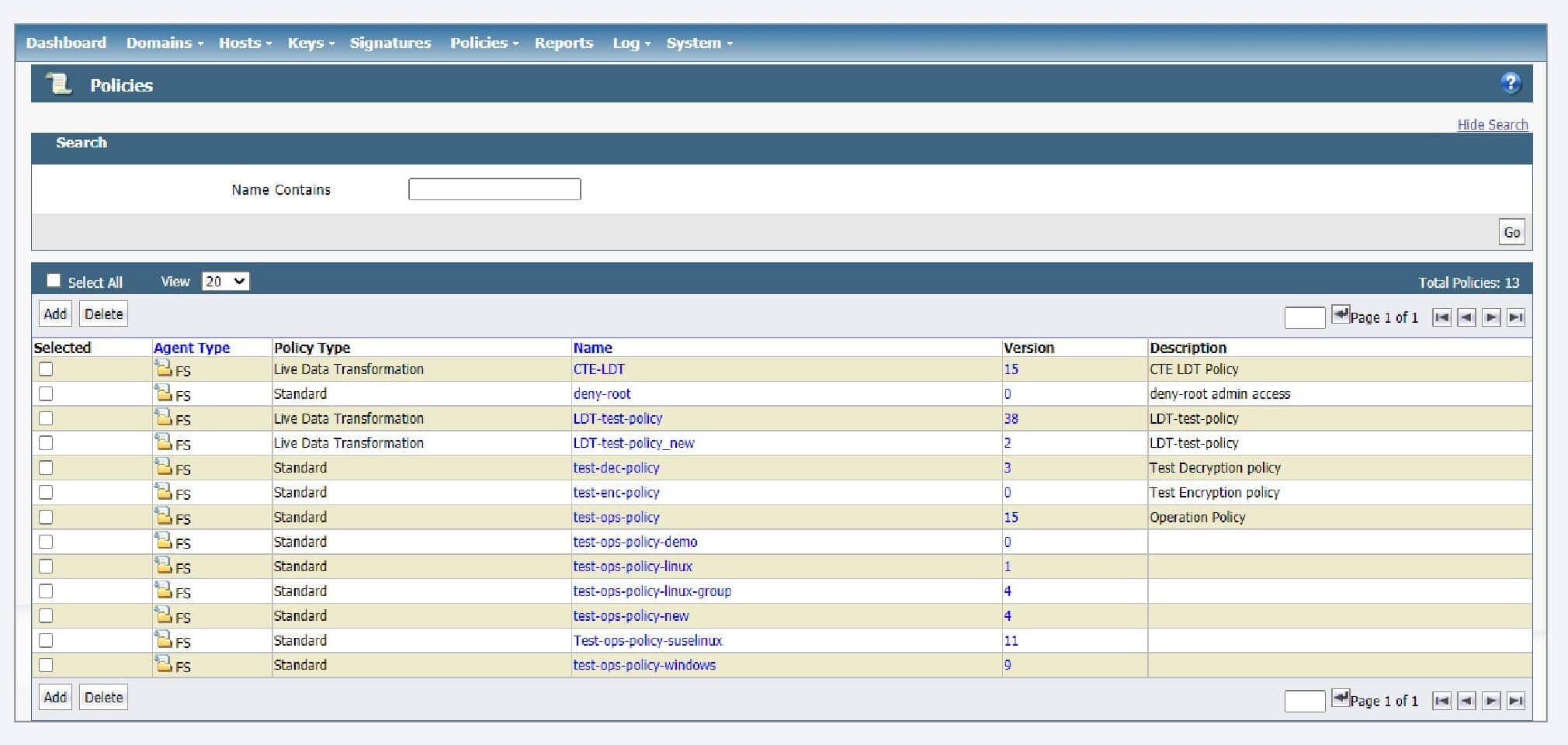Image resolution: width=1568 pixels, height=745 pixels.
Task: Focus the Name Contains search field
Action: click(x=494, y=189)
